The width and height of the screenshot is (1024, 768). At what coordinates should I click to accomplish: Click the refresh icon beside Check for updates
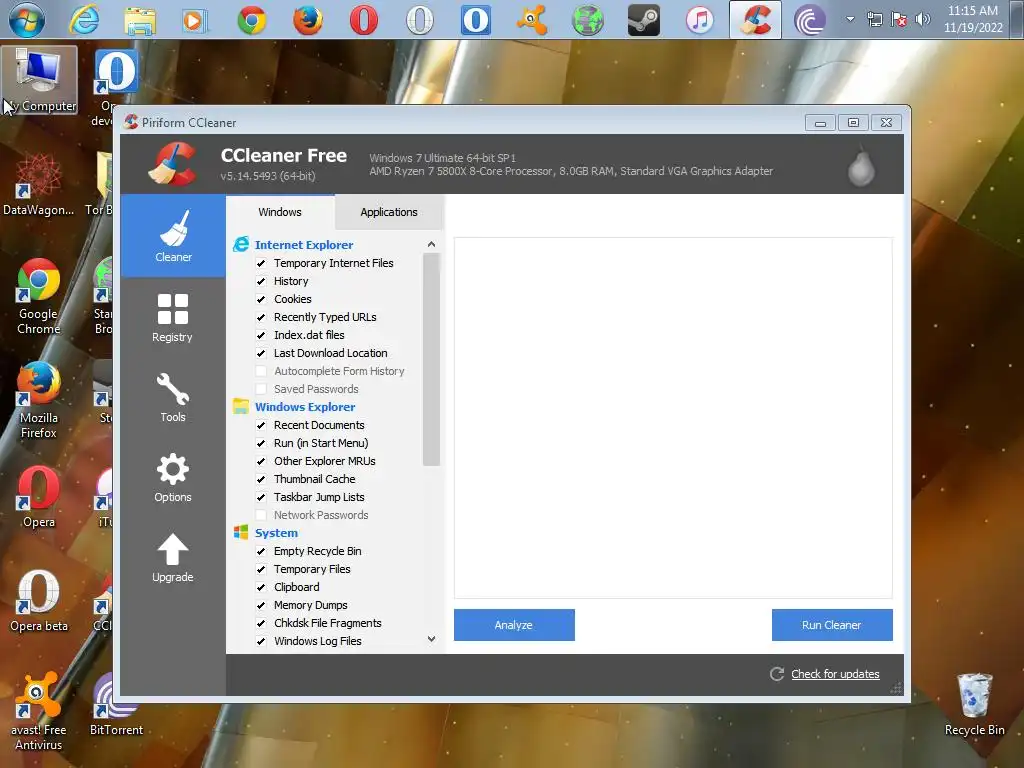pyautogui.click(x=776, y=674)
